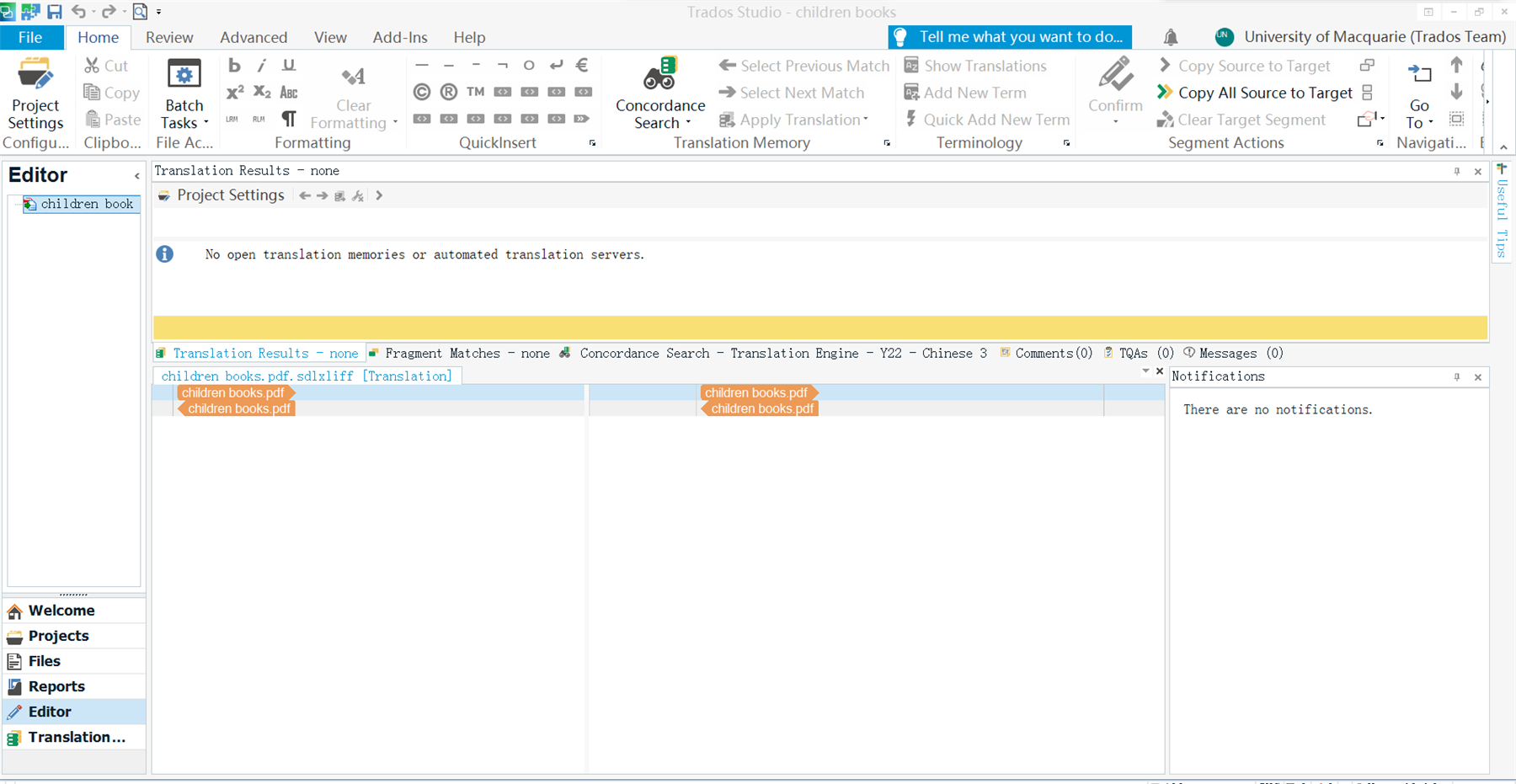Expand the Segment Actions group launcher
Image resolution: width=1516 pixels, height=784 pixels.
point(1380,143)
